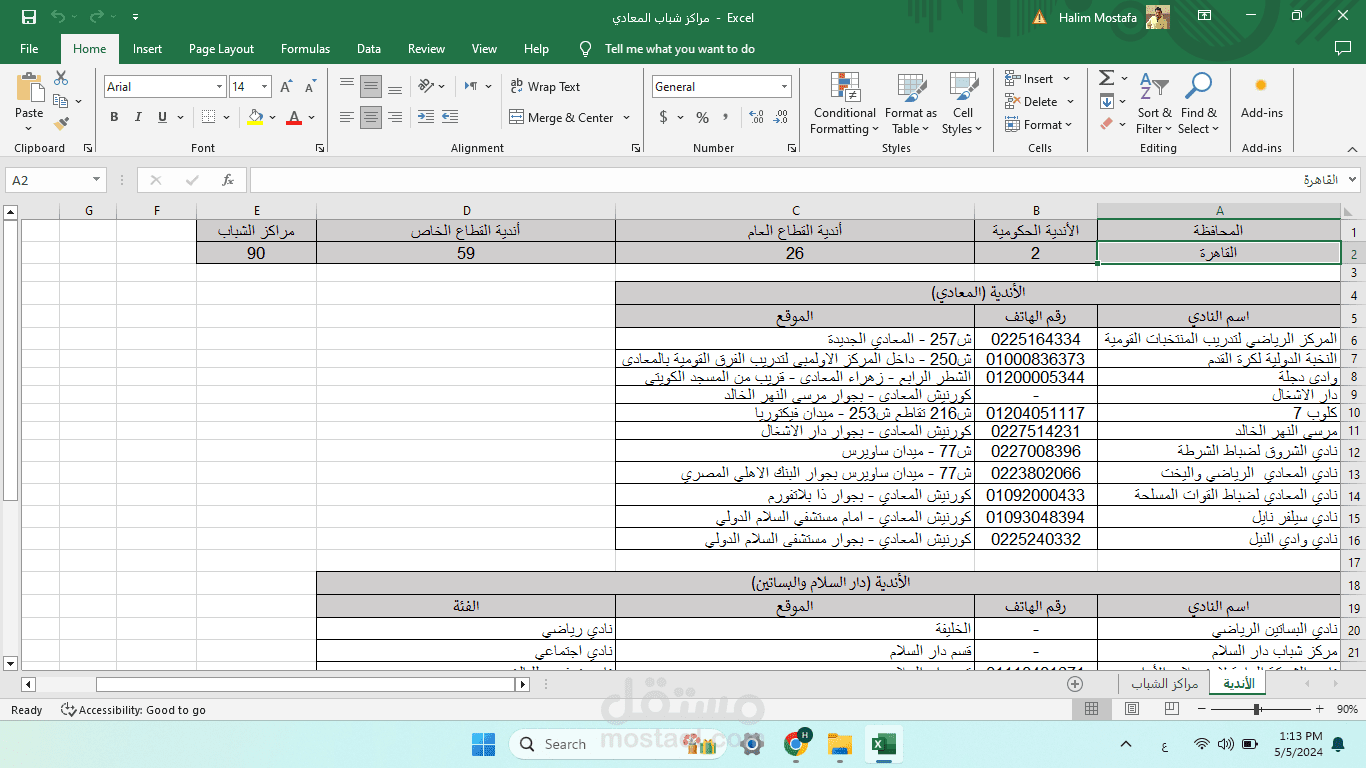Screen dimensions: 1366x768
Task: Switch to Formulas tab
Action: coord(305,49)
